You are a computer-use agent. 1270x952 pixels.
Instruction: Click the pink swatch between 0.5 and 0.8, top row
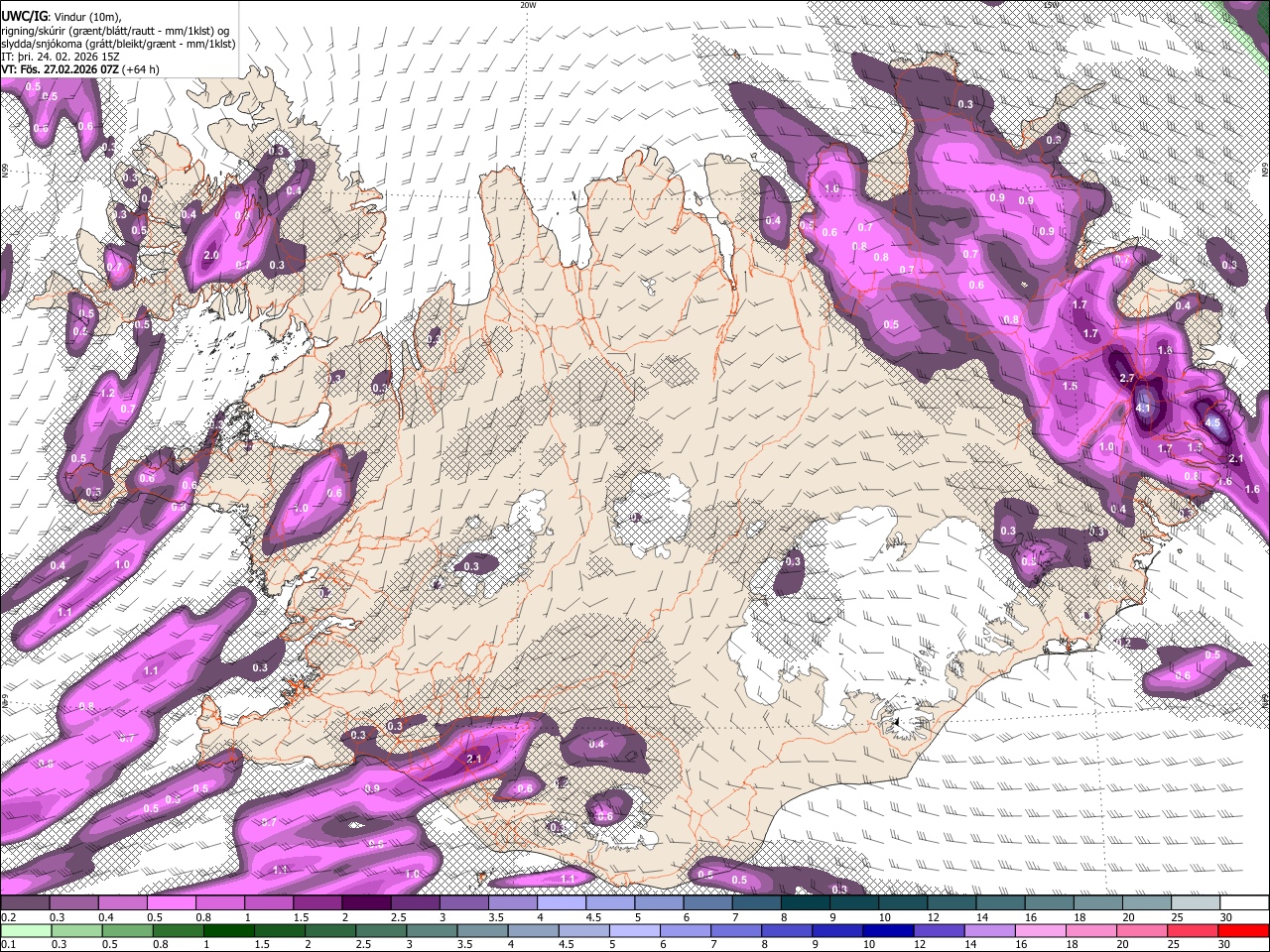click(x=171, y=903)
